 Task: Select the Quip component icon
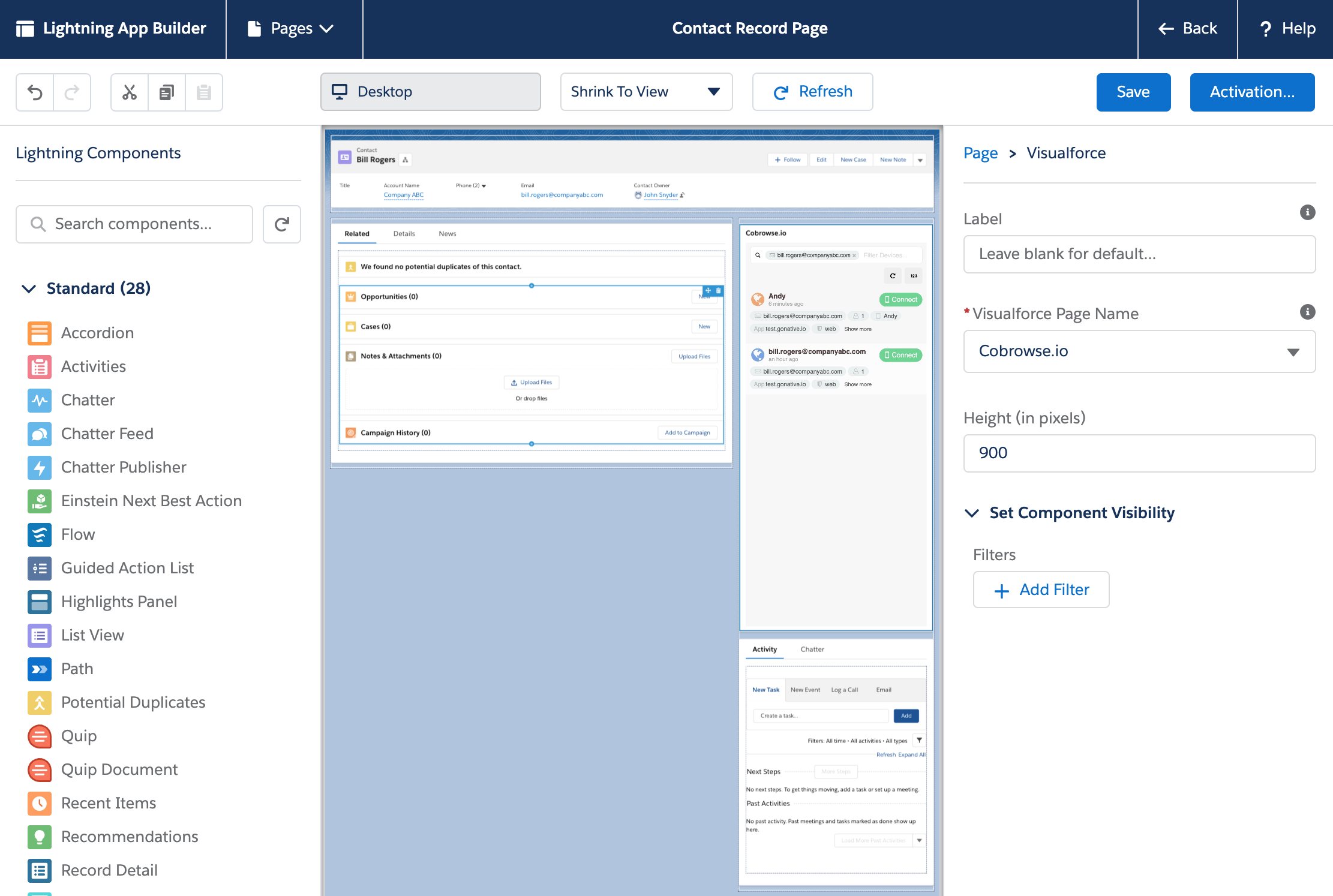click(40, 736)
